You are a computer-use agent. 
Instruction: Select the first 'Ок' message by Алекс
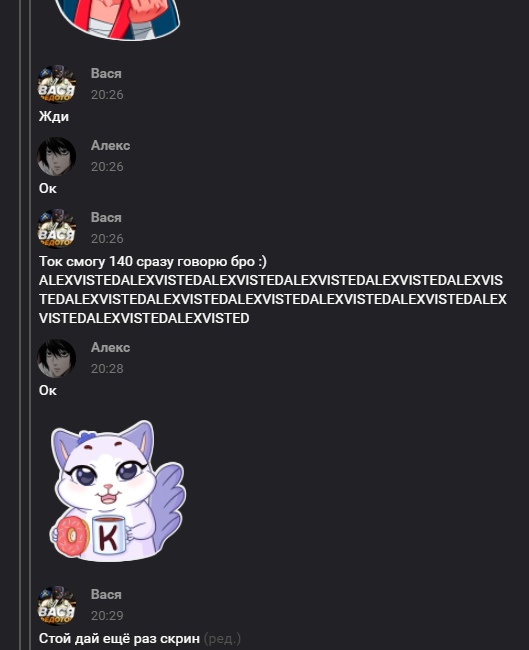coord(48,189)
